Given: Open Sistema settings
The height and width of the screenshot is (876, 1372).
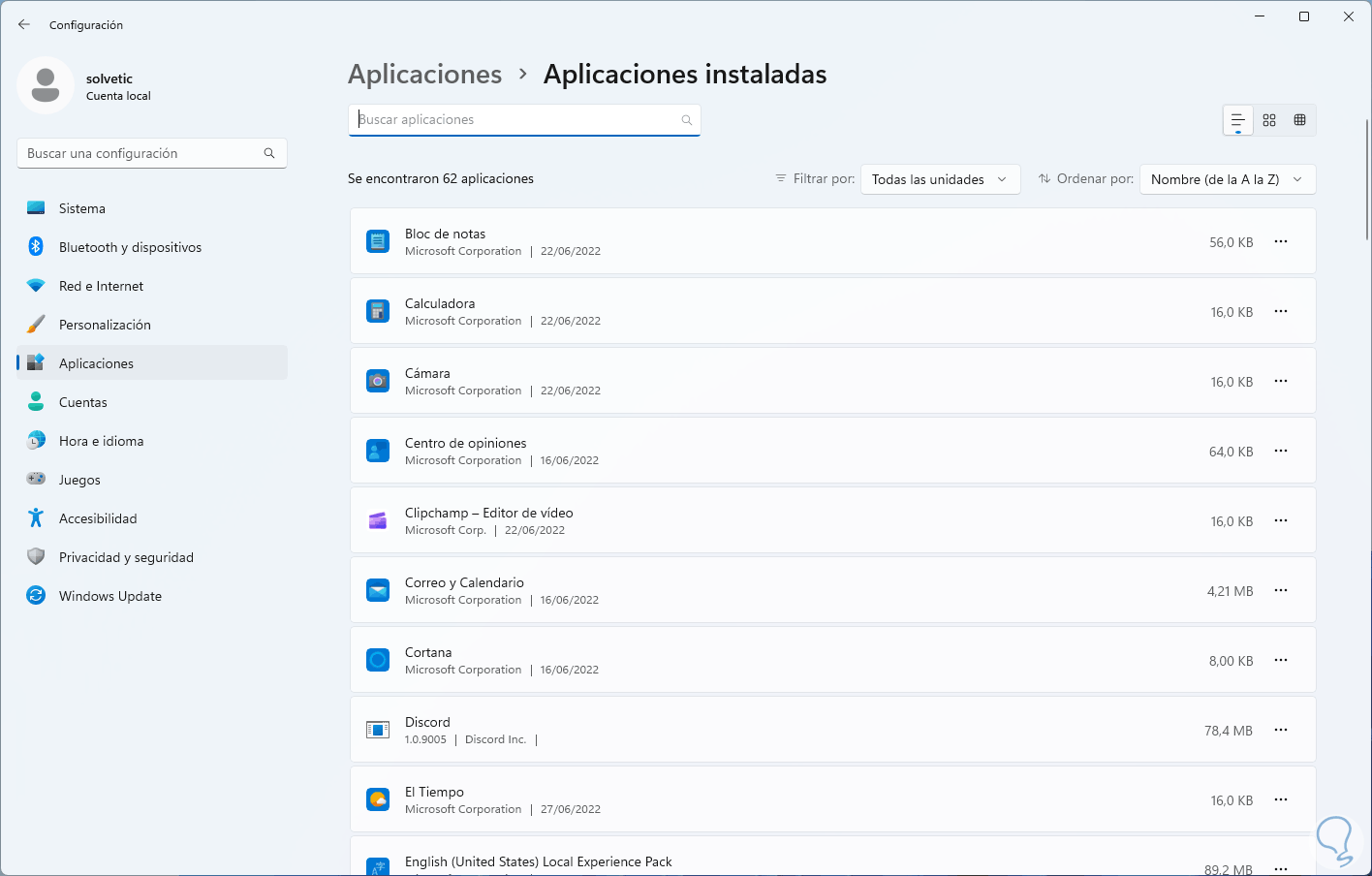Looking at the screenshot, I should click(152, 208).
